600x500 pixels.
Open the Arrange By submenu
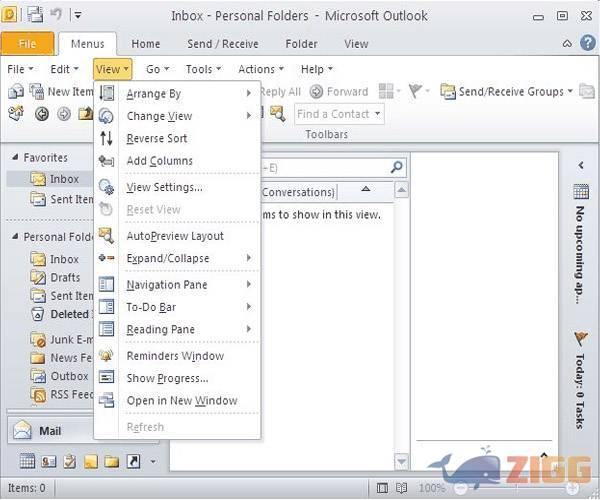[x=177, y=94]
